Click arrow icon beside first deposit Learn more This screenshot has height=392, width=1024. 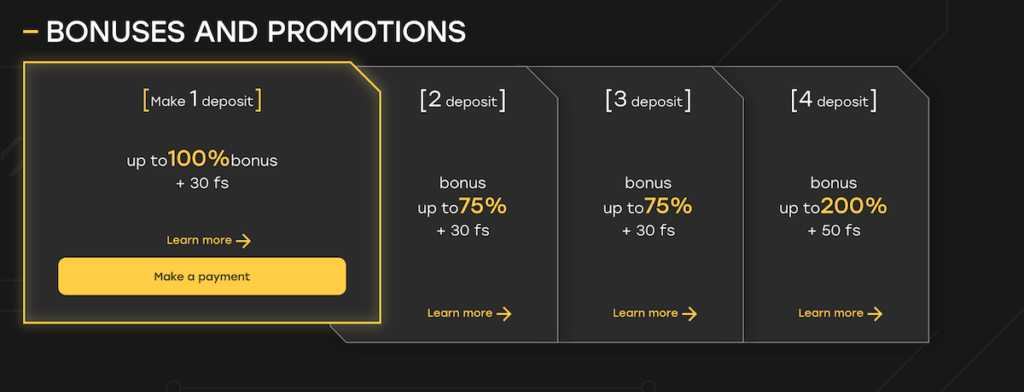pyautogui.click(x=244, y=241)
